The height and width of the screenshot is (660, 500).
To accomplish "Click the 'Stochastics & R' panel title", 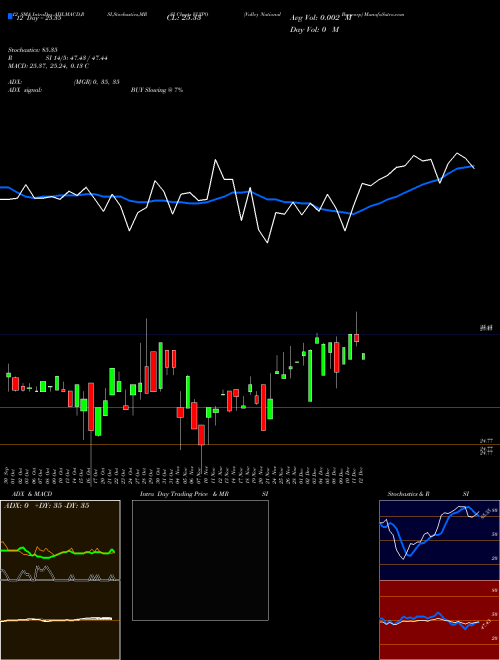I will [409, 494].
